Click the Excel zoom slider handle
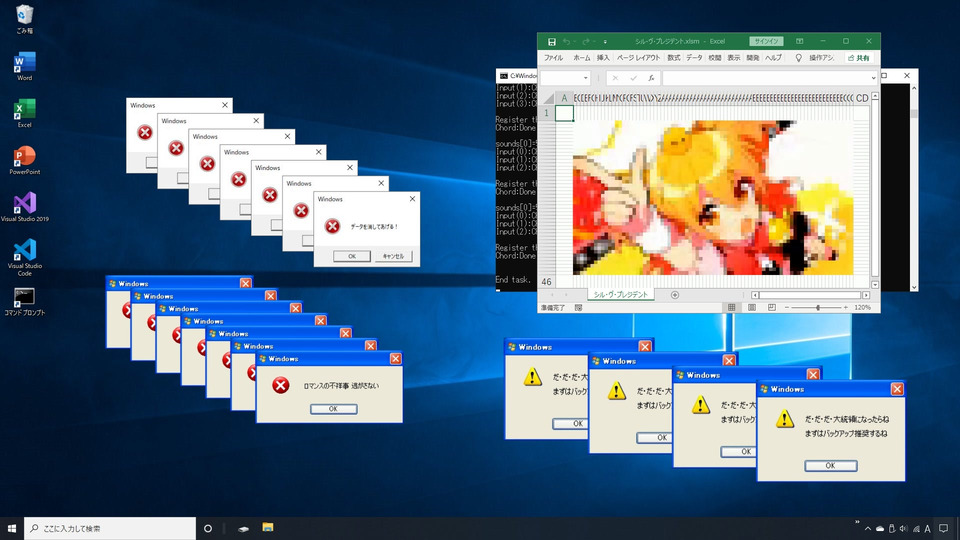Screen dimensions: 960x540 tap(818, 308)
